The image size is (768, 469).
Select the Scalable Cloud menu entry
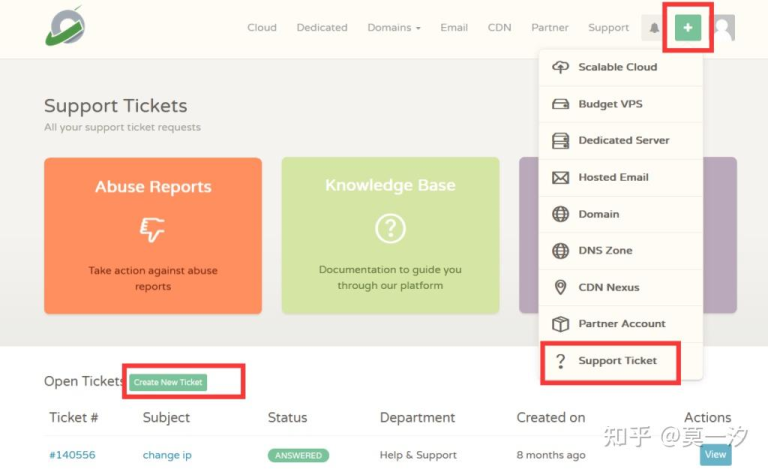click(x=617, y=67)
